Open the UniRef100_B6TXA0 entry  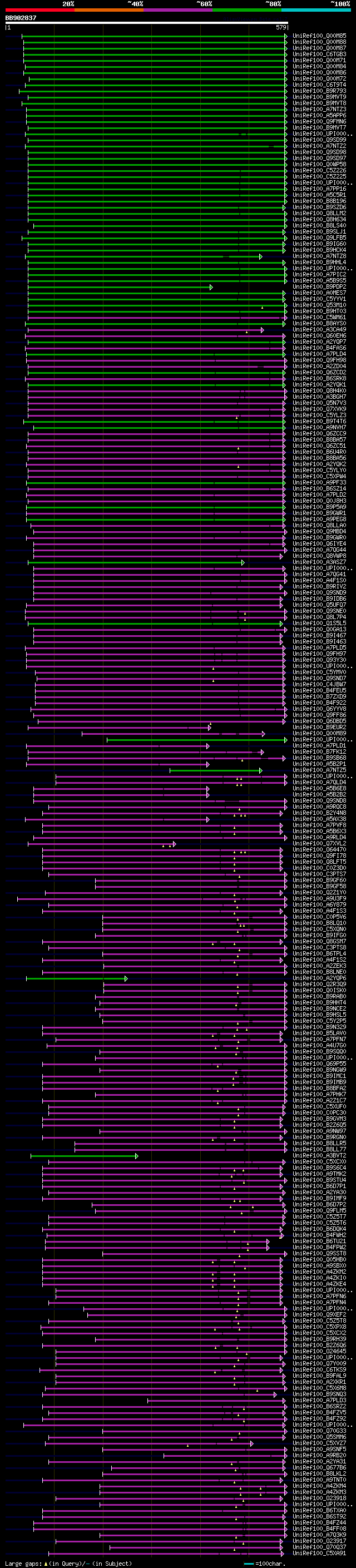pyautogui.click(x=319, y=1510)
